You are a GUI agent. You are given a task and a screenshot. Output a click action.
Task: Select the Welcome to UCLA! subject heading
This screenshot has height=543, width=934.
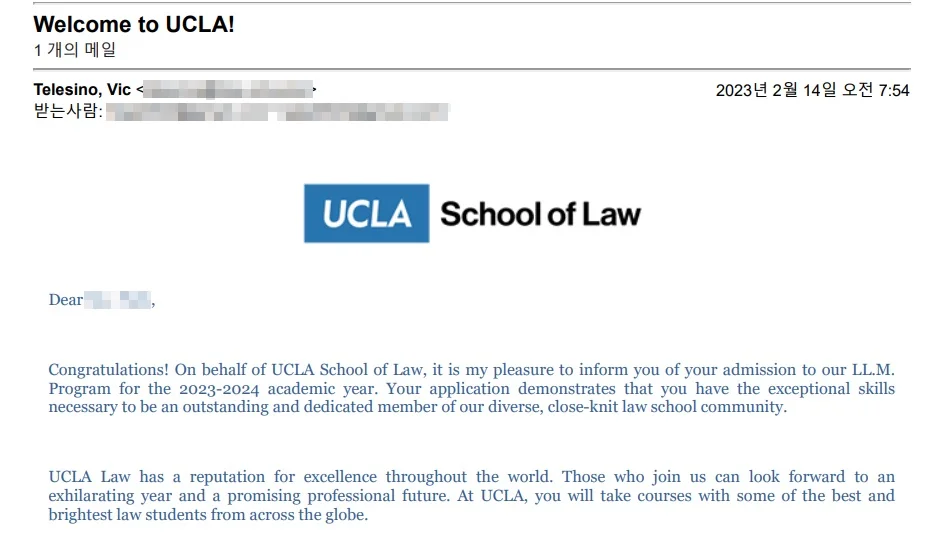pos(134,24)
